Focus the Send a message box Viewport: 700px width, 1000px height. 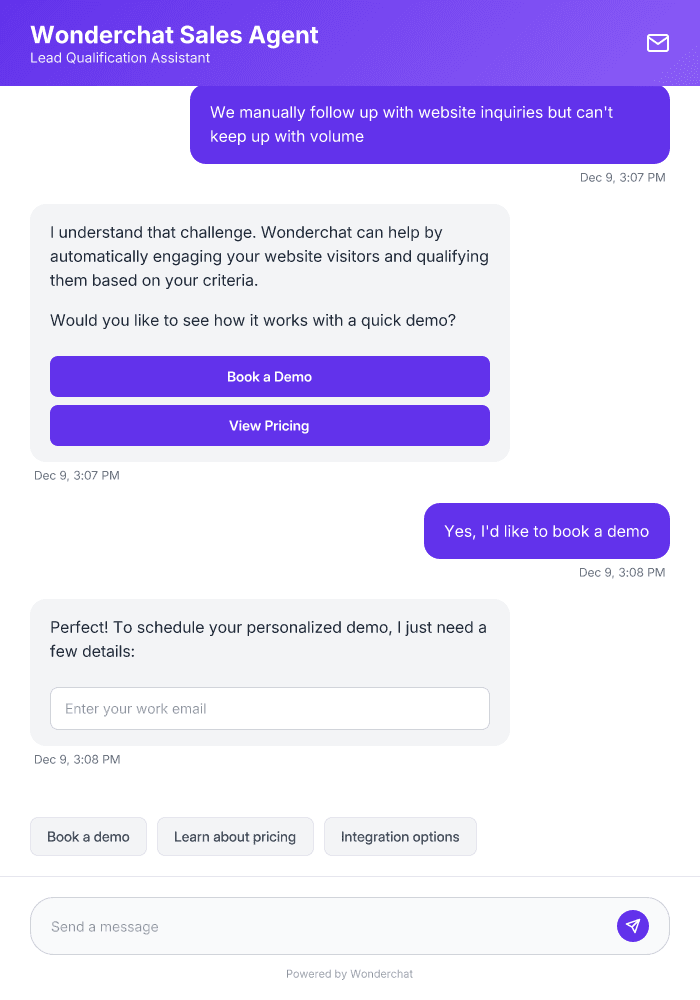[x=300, y=925]
